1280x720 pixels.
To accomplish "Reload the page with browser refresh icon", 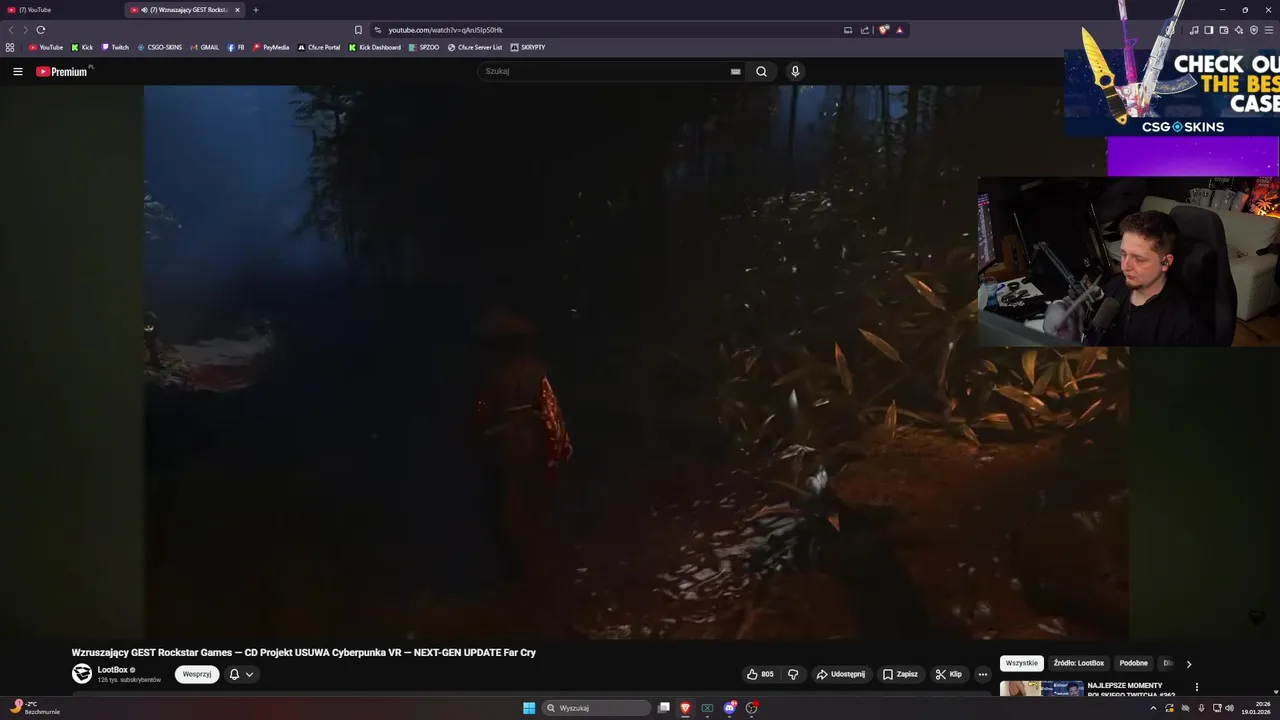I will (x=41, y=30).
